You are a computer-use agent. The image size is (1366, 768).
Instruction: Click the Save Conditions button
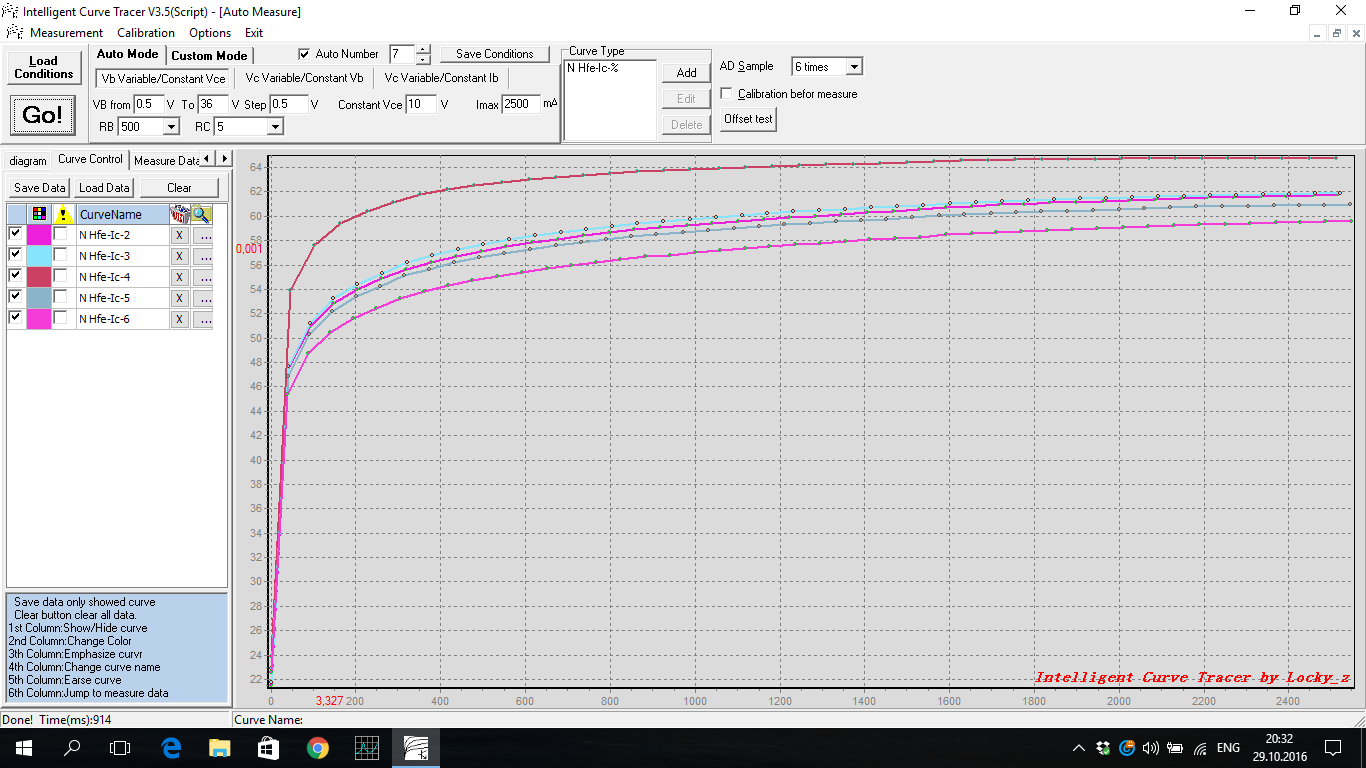tap(495, 54)
